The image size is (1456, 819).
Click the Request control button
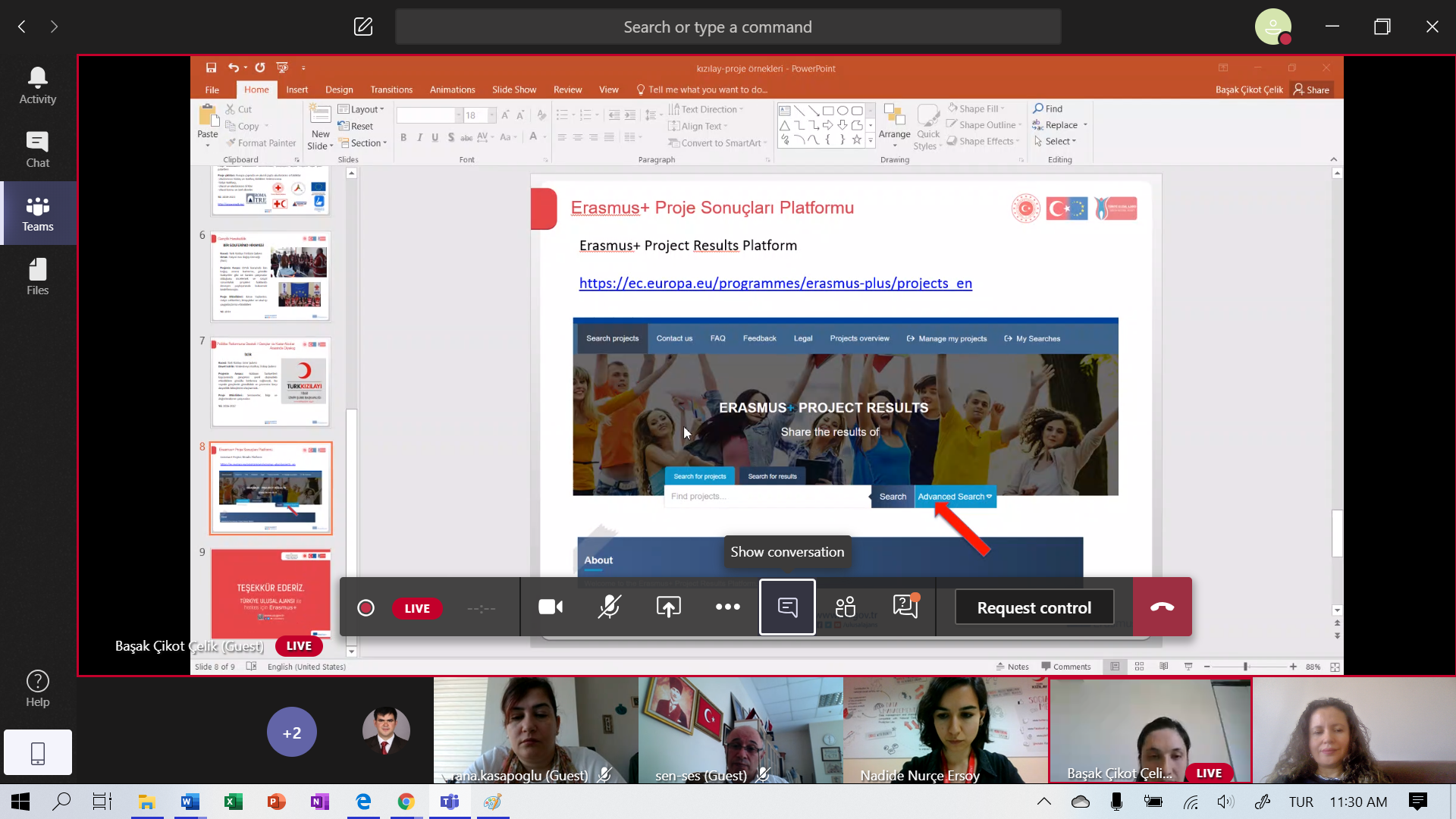1034,607
